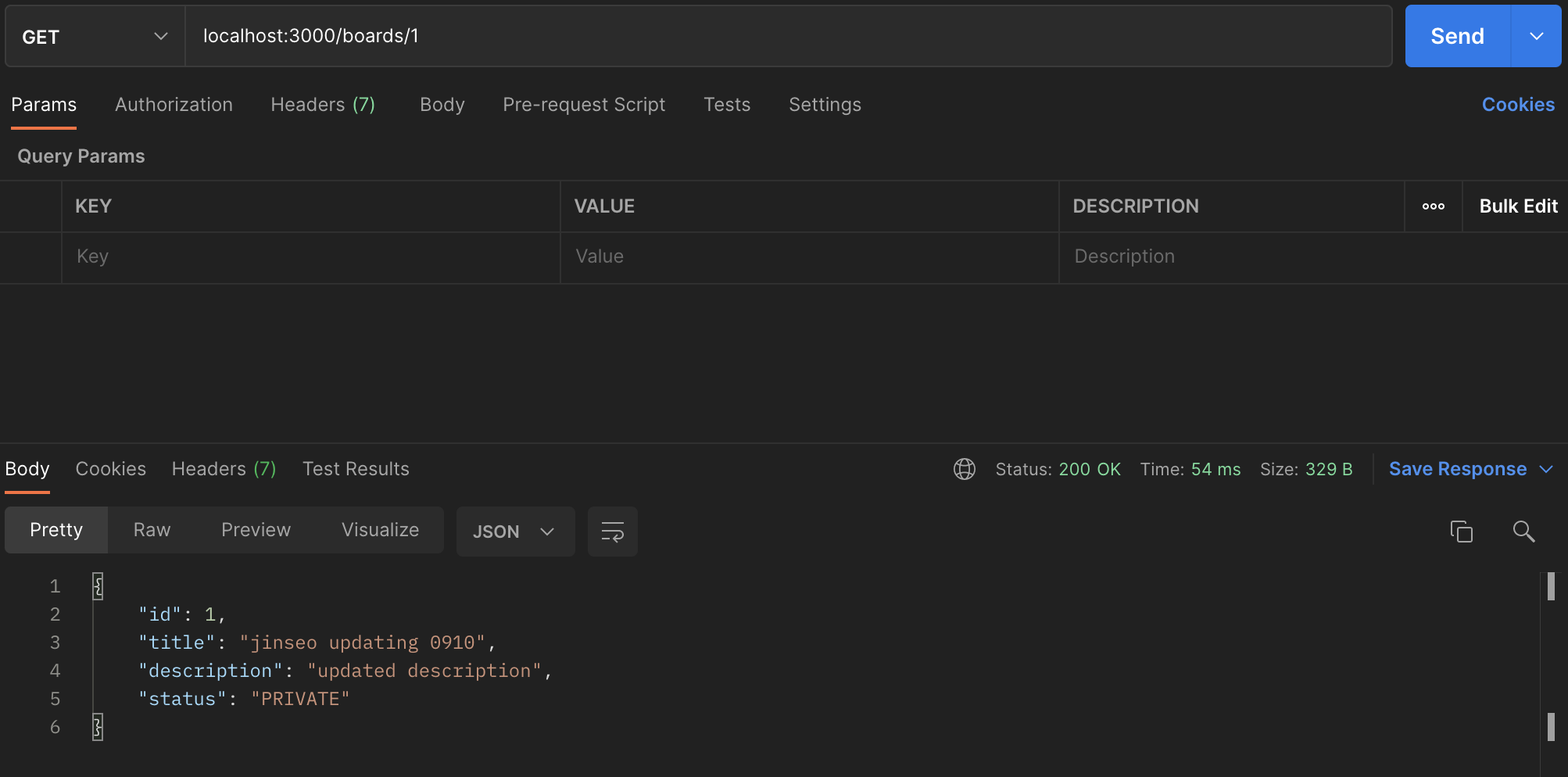
Task: Open the three-dots column options in params table
Action: (x=1434, y=206)
